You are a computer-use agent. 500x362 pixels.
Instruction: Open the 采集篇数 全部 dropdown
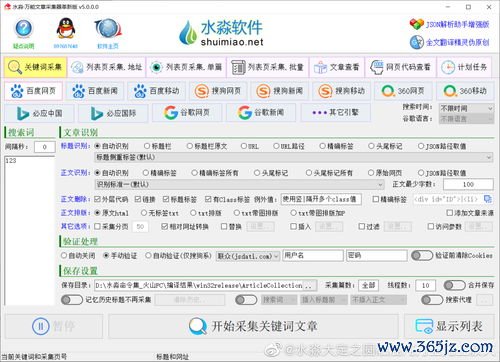368,285
